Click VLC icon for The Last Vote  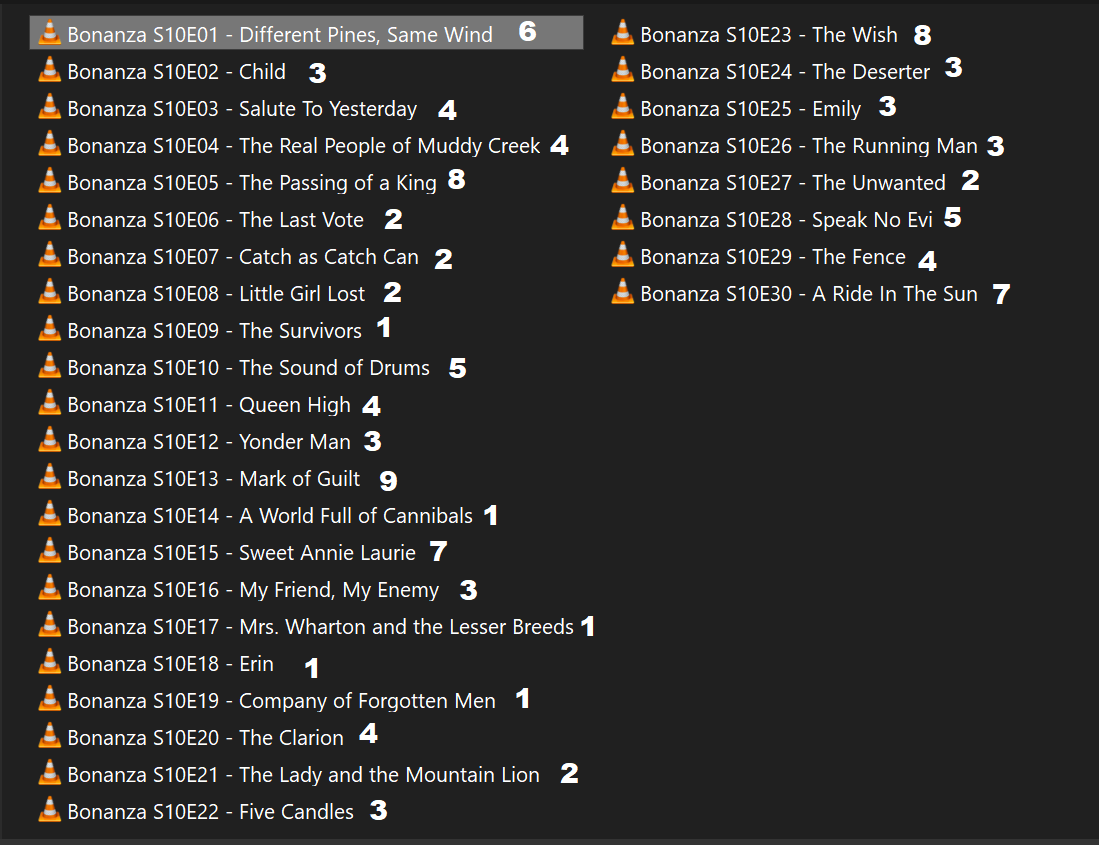(x=49, y=218)
